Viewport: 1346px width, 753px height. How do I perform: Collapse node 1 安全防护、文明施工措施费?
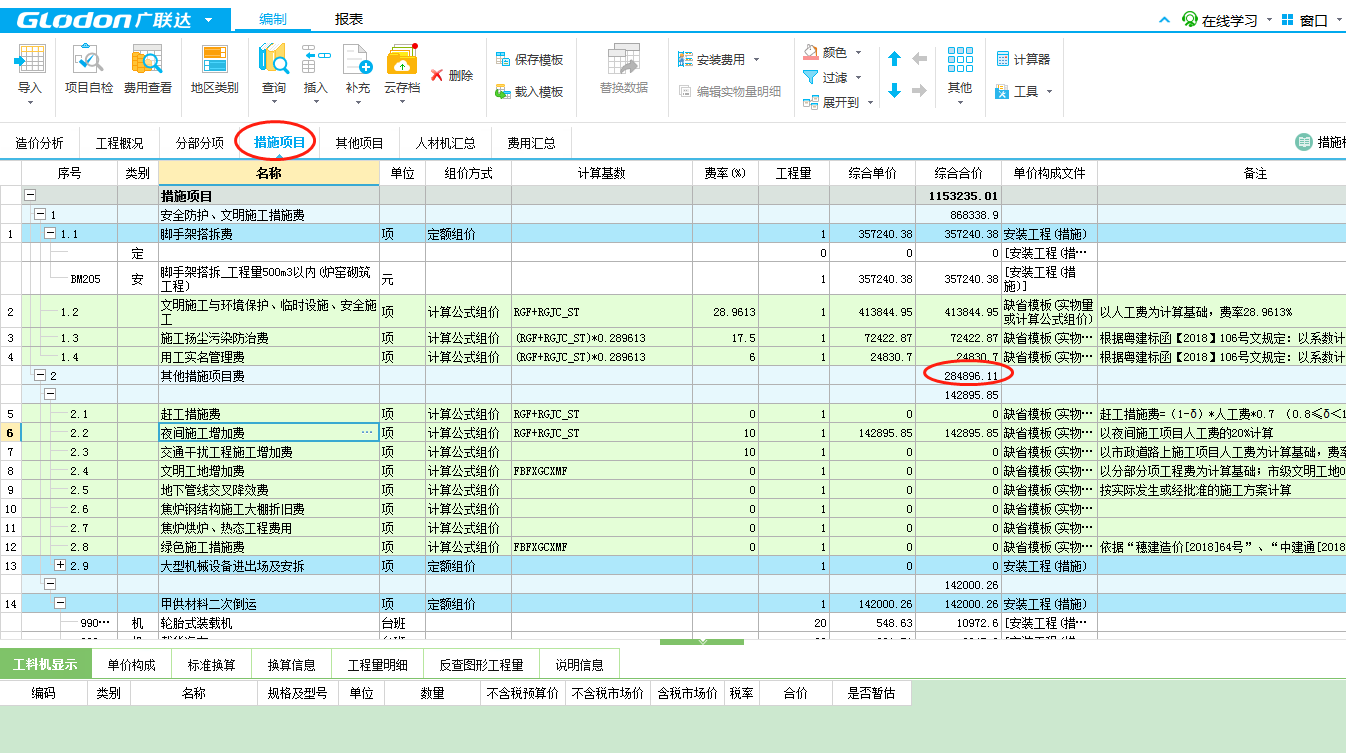click(40, 215)
